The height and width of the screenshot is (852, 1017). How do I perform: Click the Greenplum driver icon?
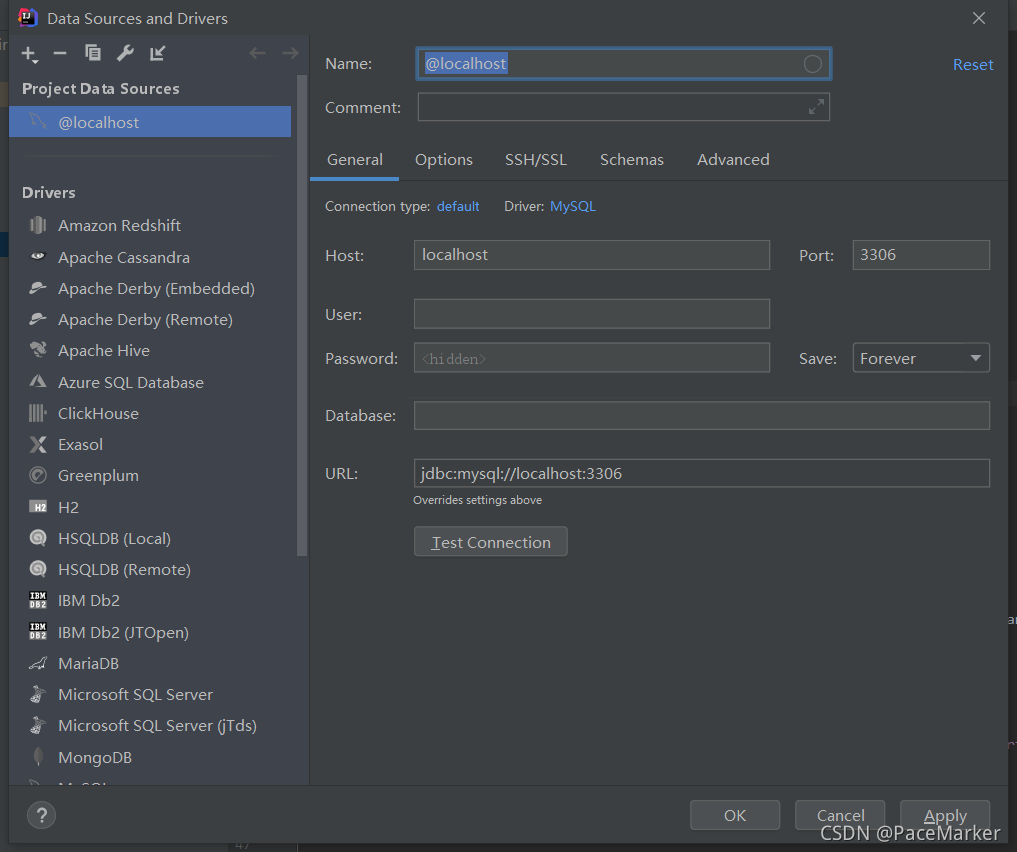pyautogui.click(x=38, y=475)
